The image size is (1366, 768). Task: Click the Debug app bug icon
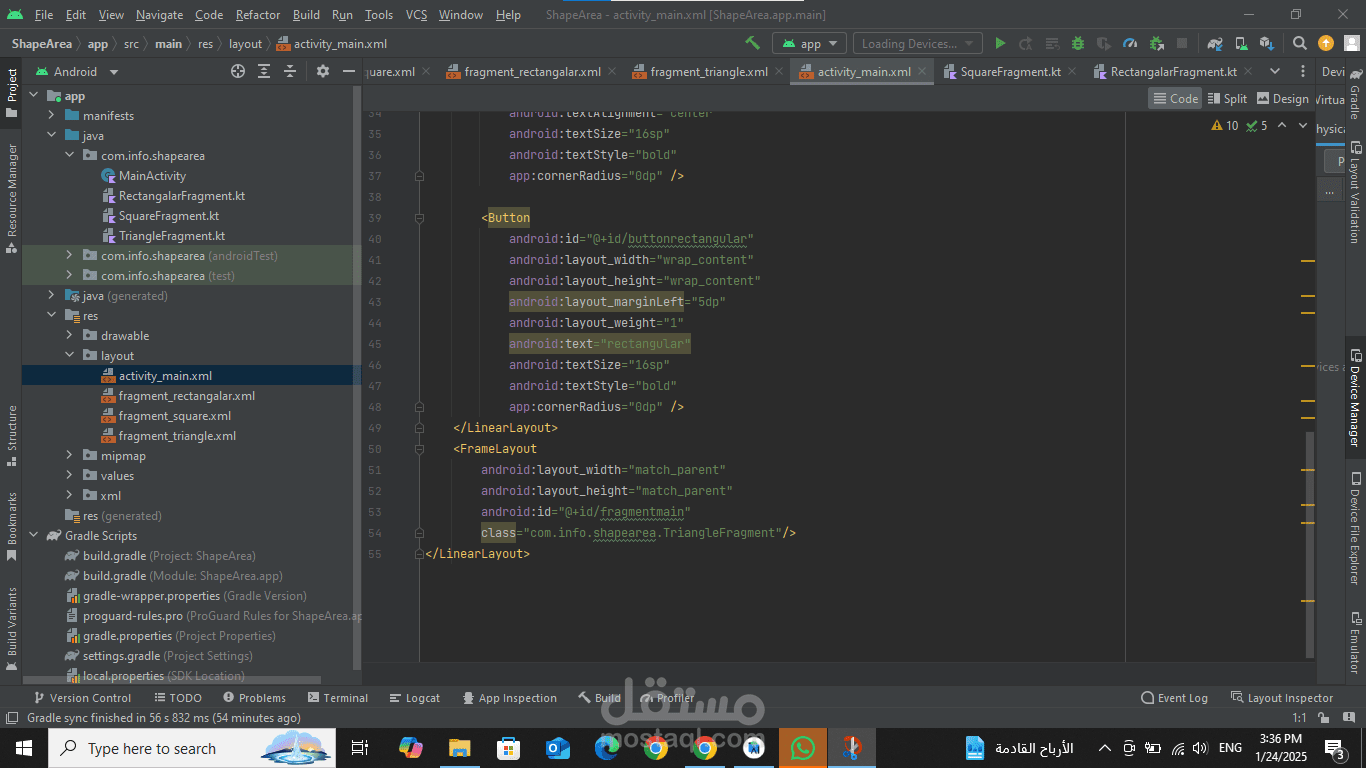click(1077, 43)
